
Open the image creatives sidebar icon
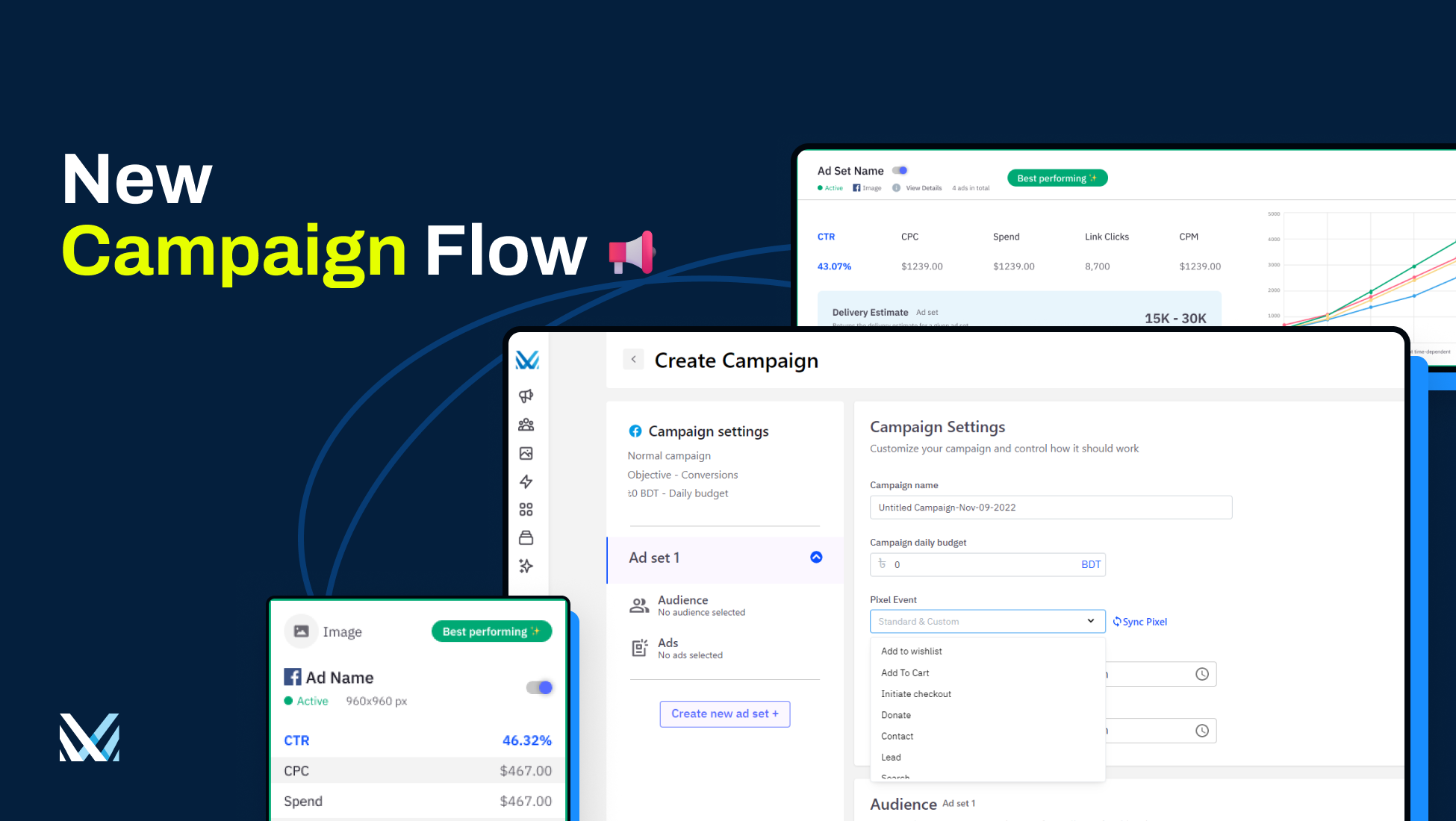[x=526, y=453]
